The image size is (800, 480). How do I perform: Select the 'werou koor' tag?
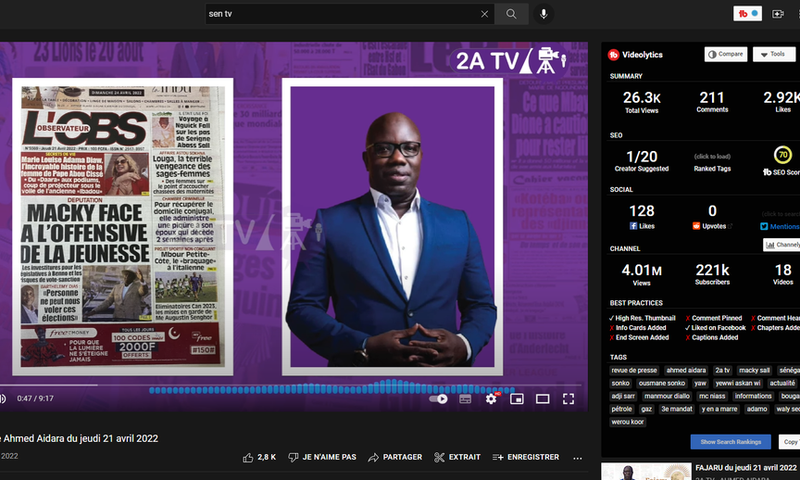pos(628,422)
